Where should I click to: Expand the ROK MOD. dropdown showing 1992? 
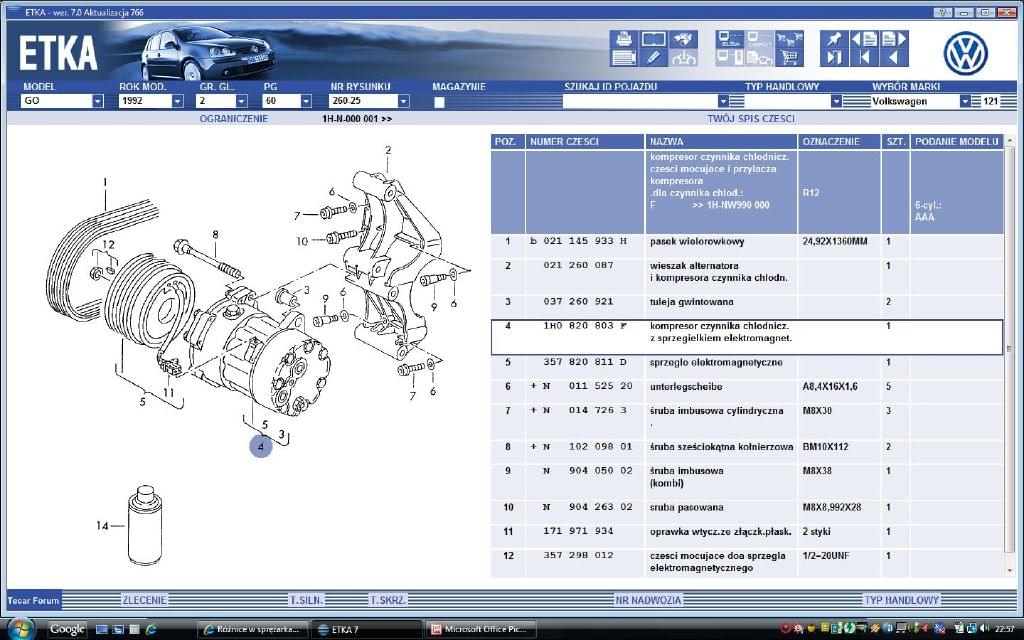[177, 101]
